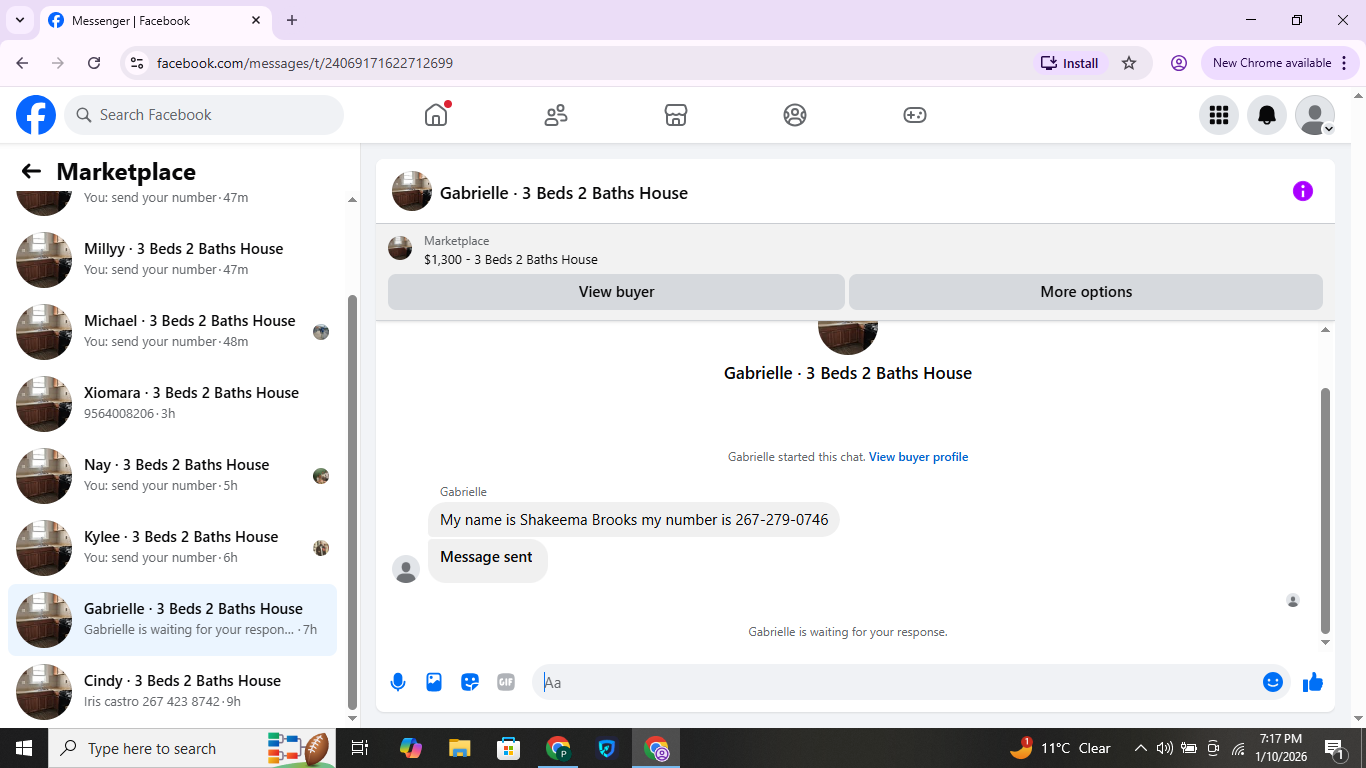Open the Michael conversation
Screen dimensions: 1366x768
tap(172, 332)
